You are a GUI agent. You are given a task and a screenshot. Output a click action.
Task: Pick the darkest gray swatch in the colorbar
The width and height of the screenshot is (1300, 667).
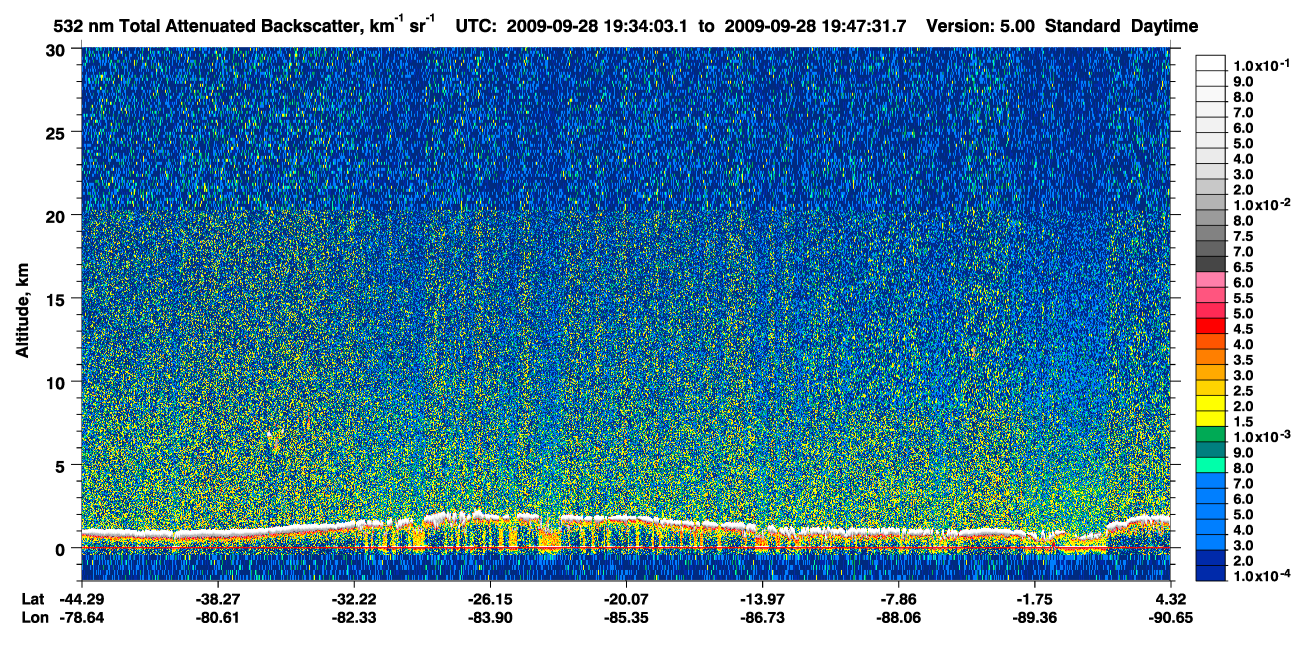pos(1211,264)
